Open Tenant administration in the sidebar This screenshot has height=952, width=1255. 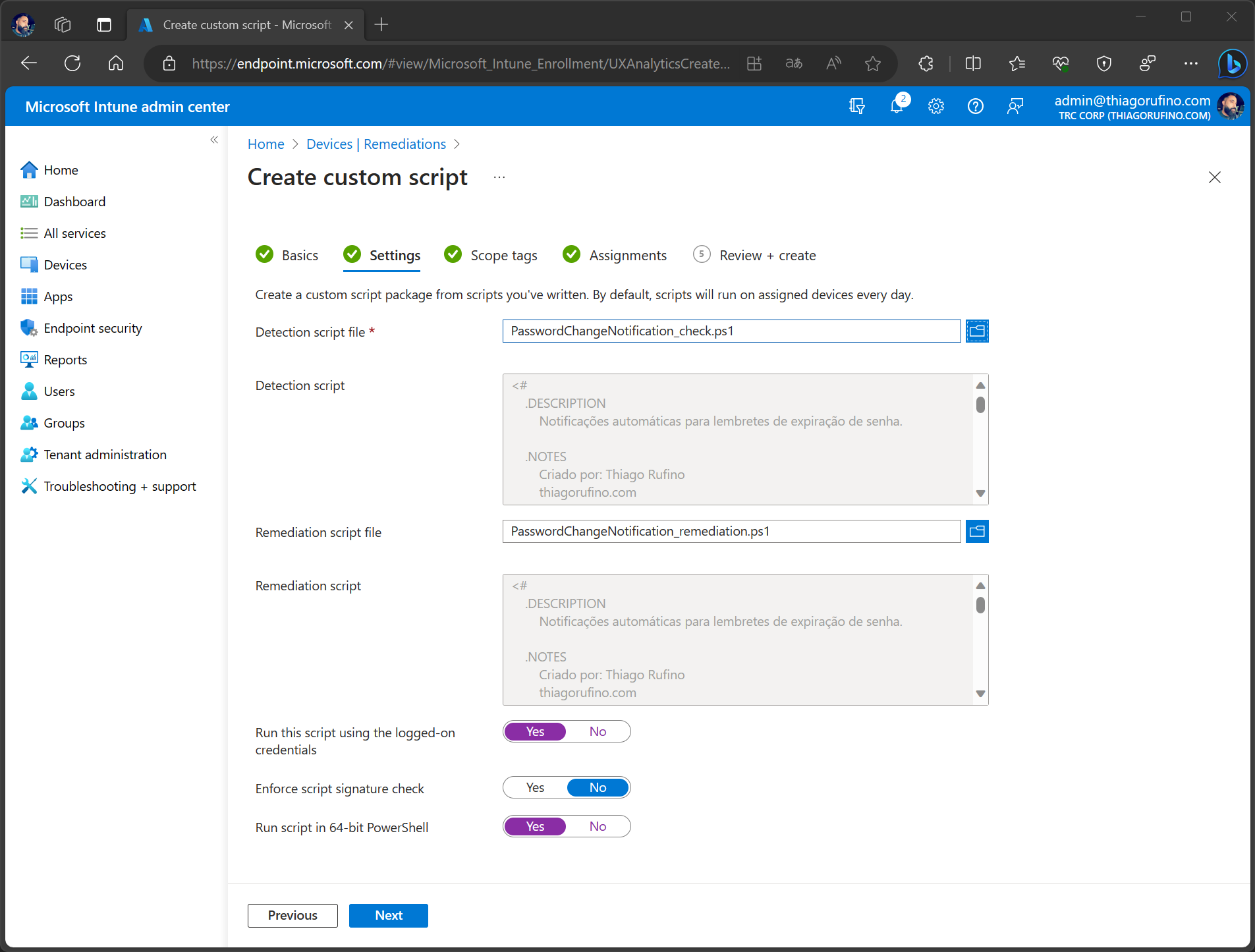point(105,455)
